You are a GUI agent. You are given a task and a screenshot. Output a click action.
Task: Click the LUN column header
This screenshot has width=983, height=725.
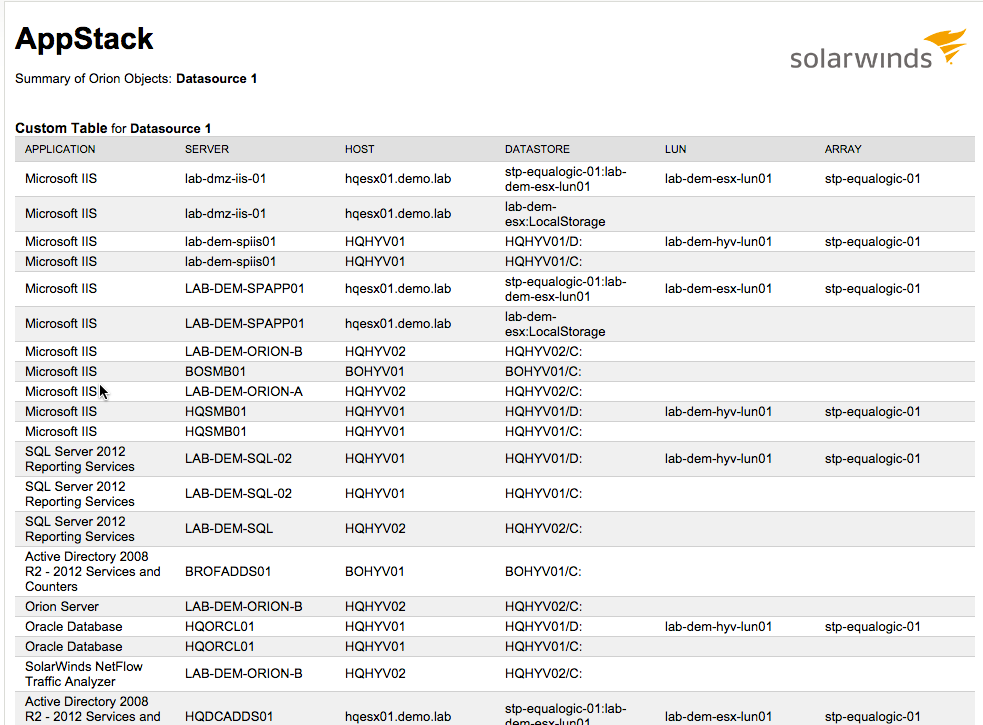(x=675, y=149)
